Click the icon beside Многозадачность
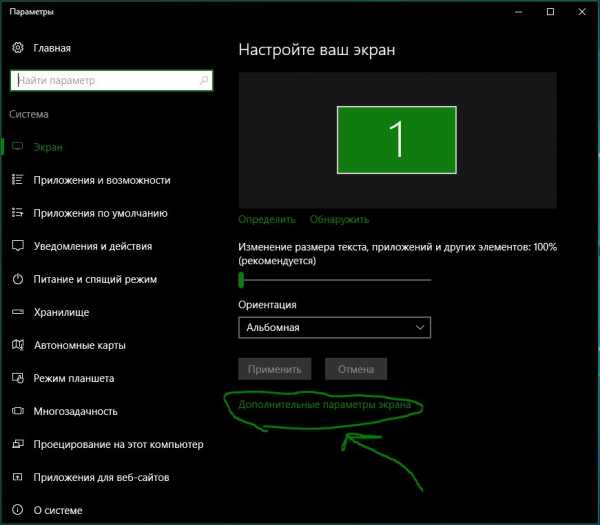Viewport: 600px width, 525px height. tap(18, 411)
